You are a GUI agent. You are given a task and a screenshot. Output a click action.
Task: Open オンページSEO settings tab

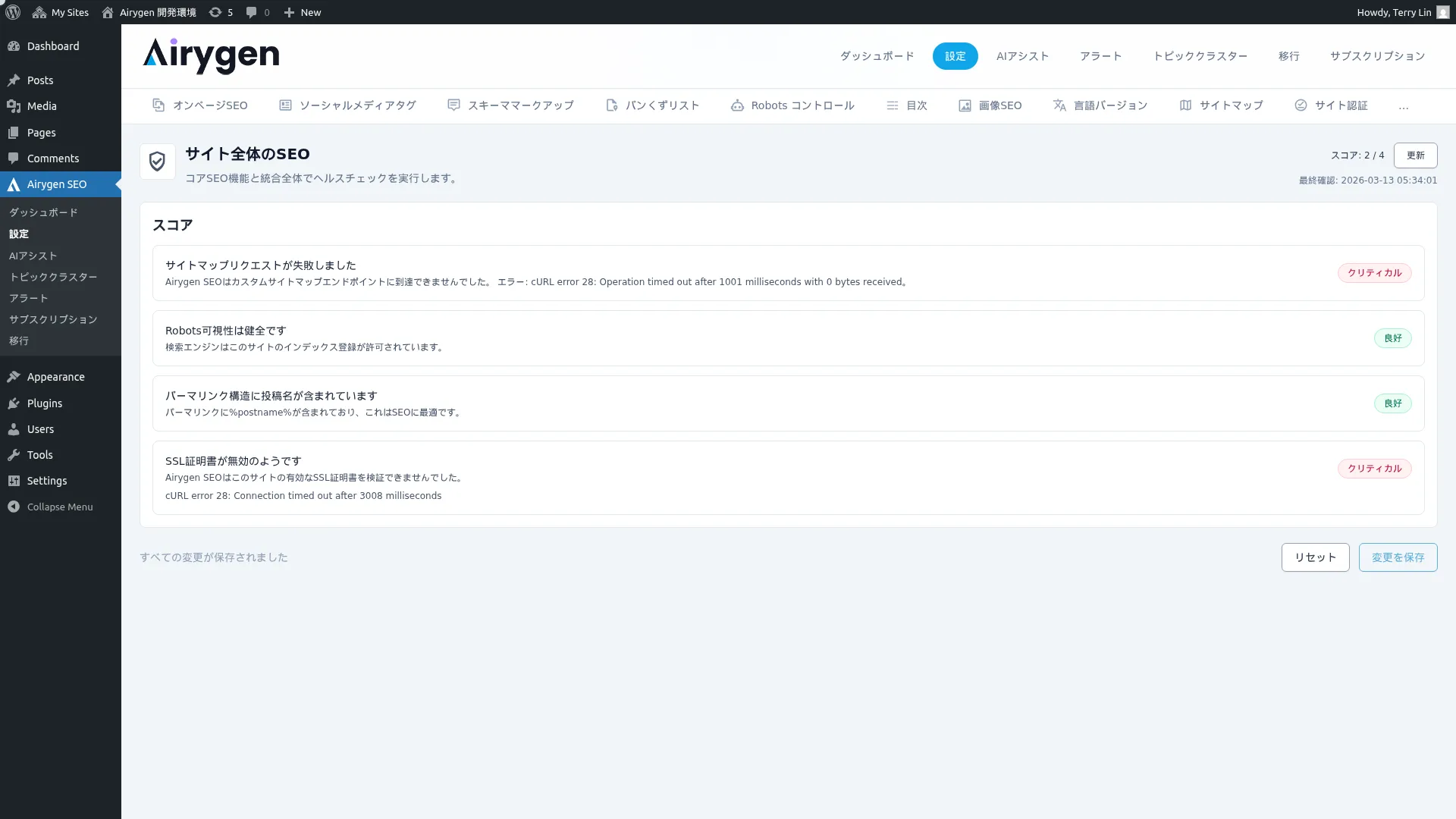pos(200,105)
